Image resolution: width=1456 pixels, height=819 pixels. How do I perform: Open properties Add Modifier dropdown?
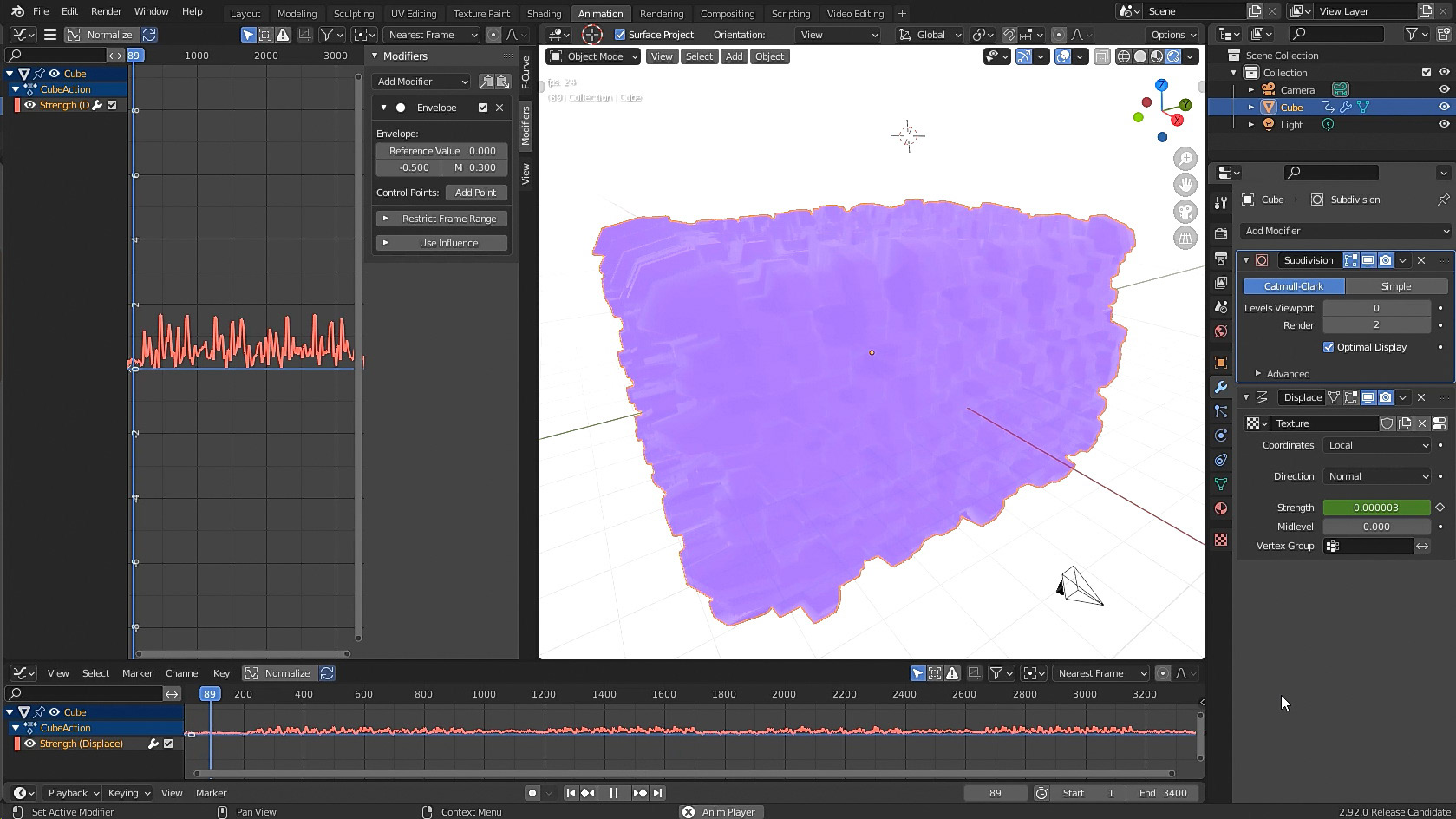1346,231
